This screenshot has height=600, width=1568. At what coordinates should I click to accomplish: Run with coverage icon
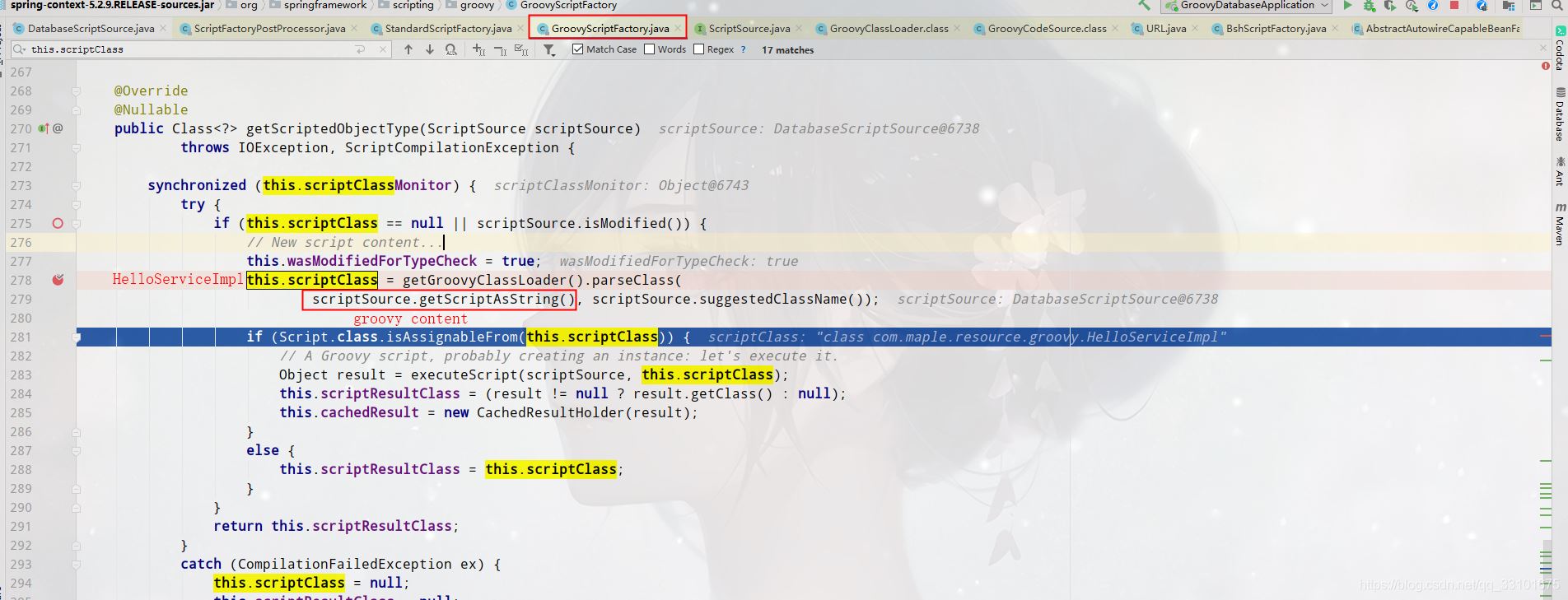(x=1390, y=5)
